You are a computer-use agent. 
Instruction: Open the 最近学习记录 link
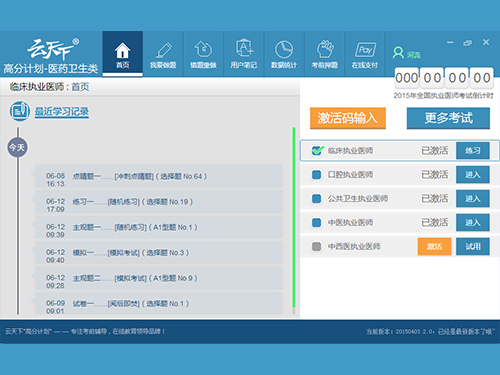62,112
